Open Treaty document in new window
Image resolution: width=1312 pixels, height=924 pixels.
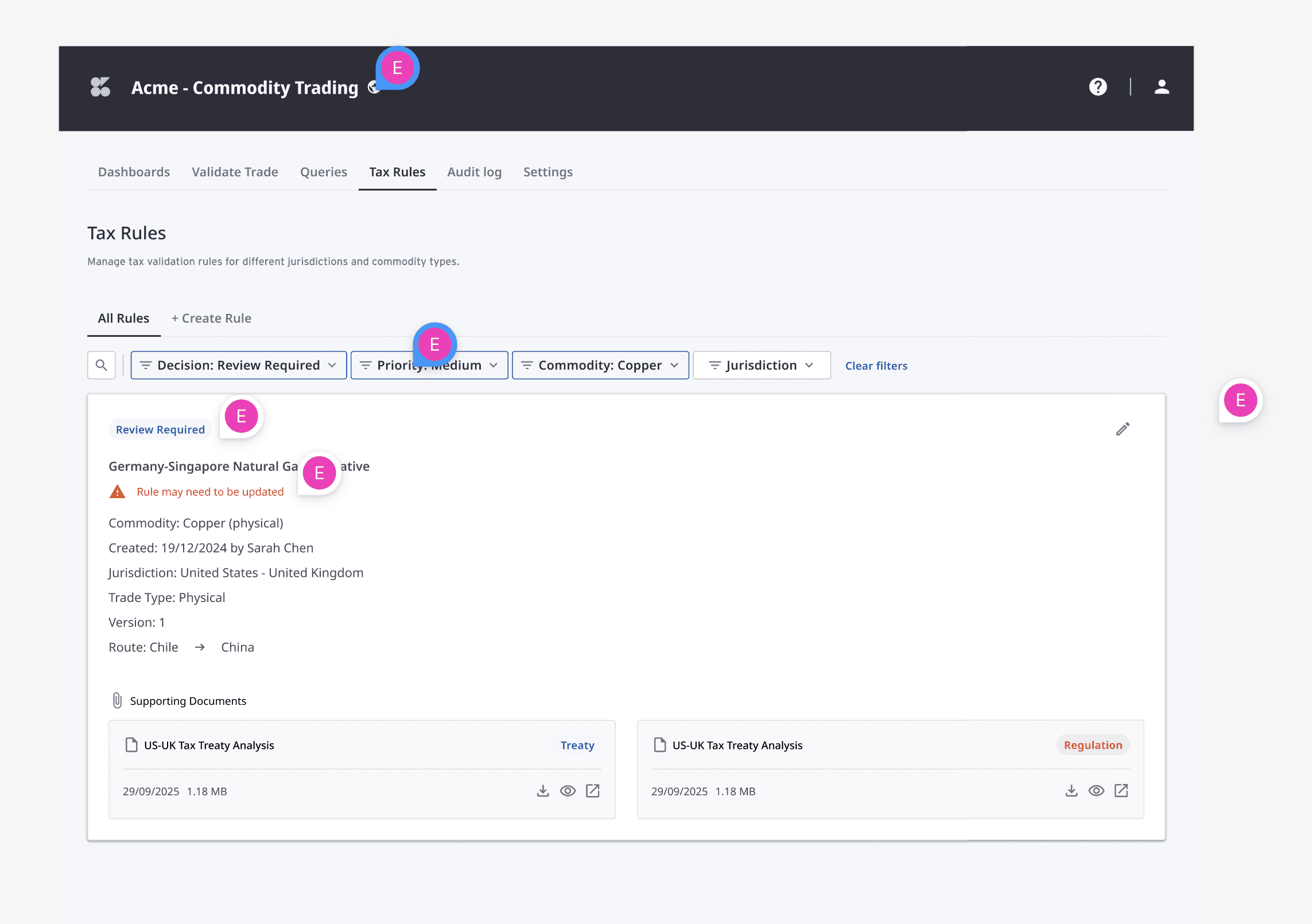click(593, 791)
